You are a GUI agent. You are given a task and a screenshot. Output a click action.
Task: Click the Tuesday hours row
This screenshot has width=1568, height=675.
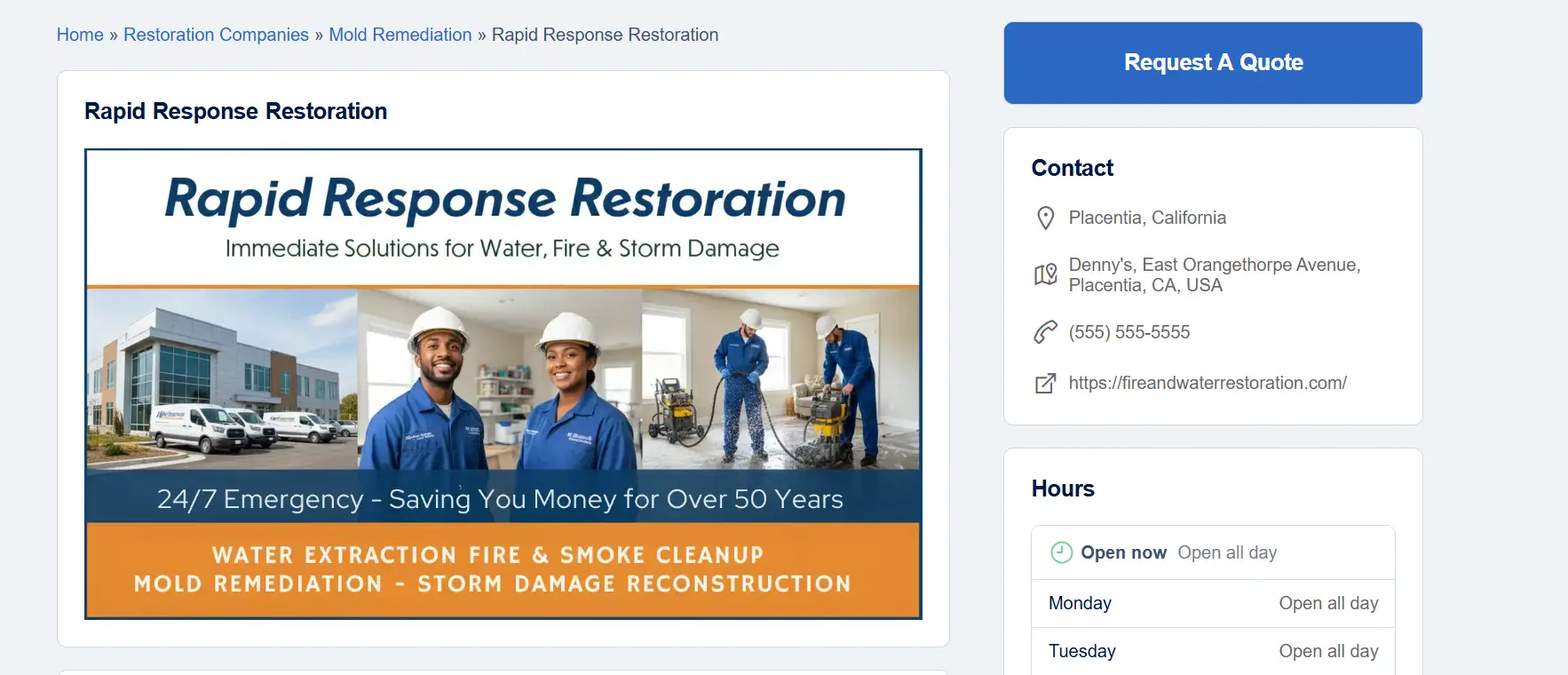1213,652
